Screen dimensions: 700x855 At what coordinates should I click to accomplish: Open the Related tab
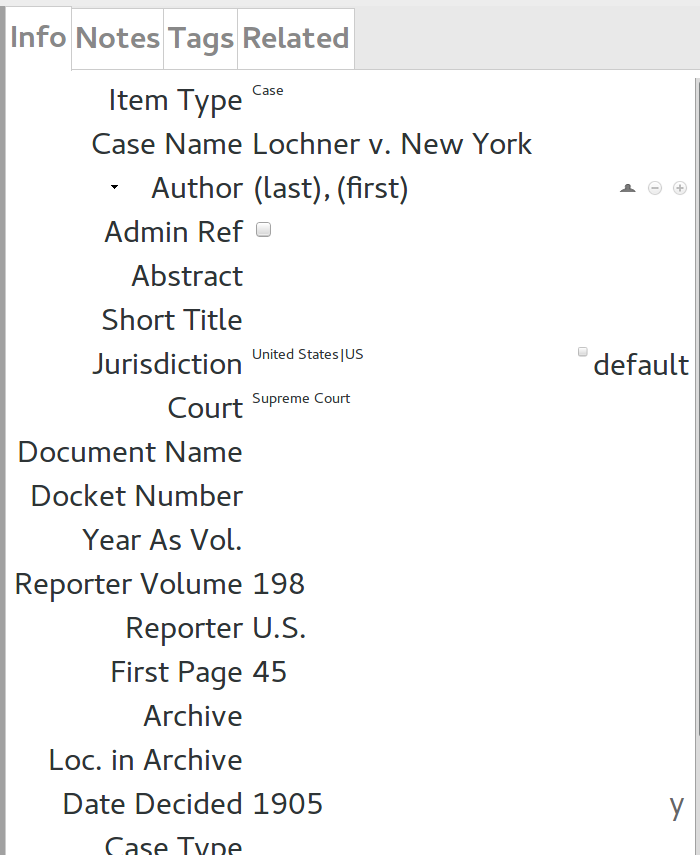[x=296, y=39]
